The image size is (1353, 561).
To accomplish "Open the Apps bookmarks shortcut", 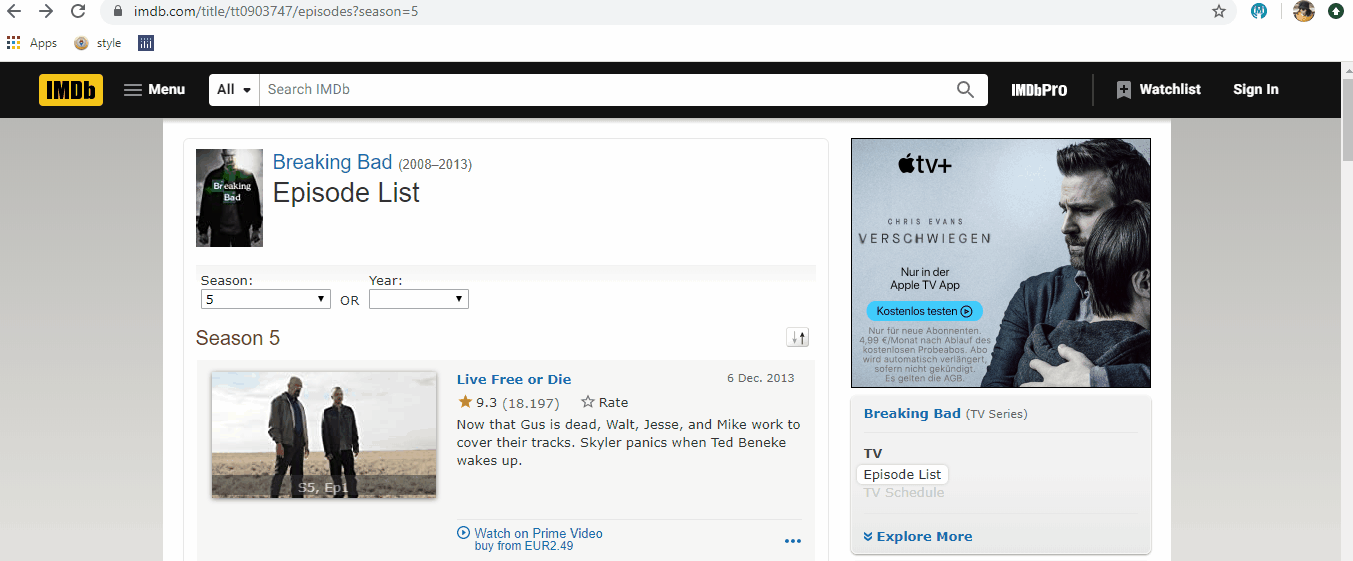I will click(x=32, y=43).
